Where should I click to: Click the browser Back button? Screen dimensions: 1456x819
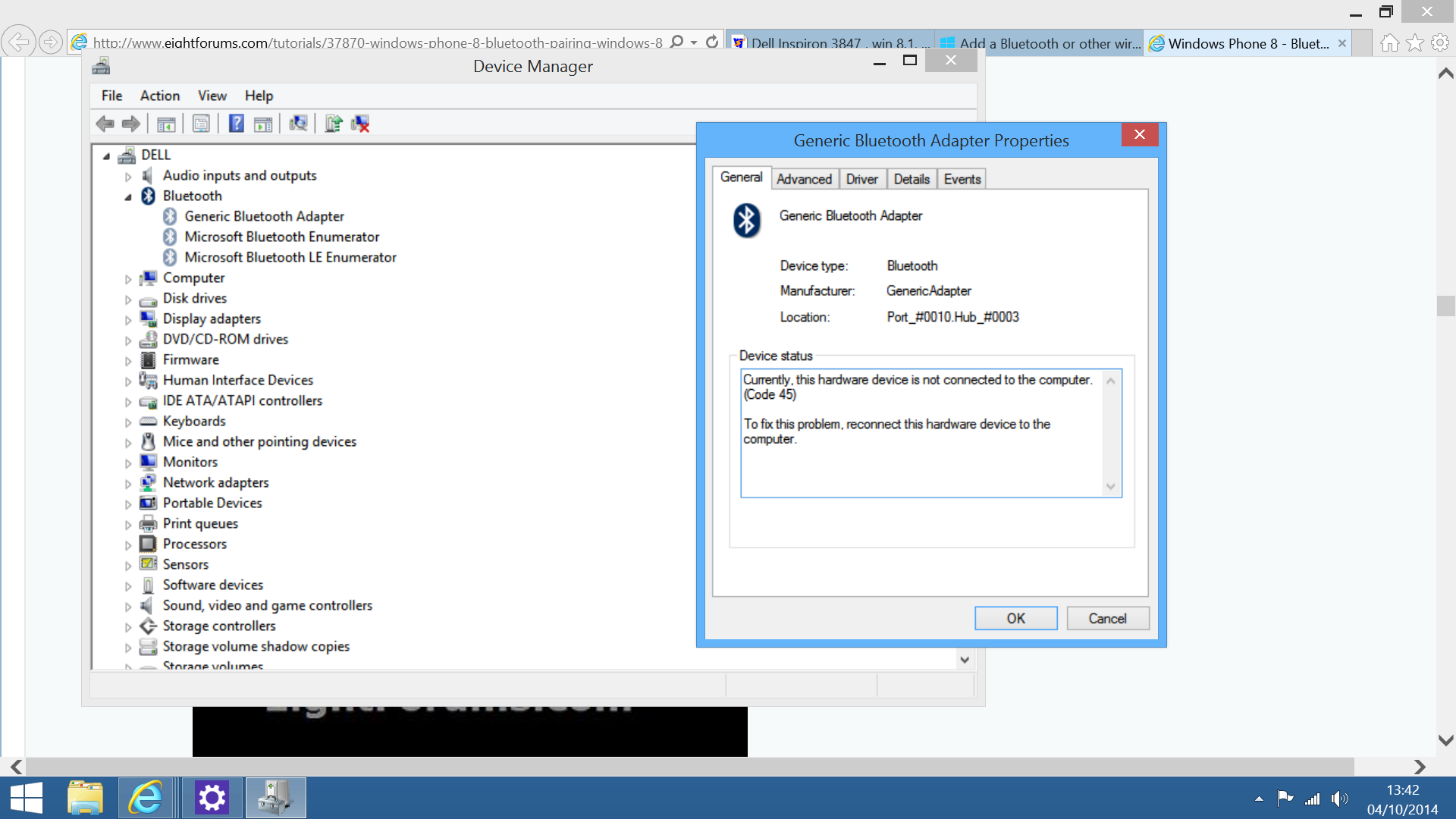18,42
